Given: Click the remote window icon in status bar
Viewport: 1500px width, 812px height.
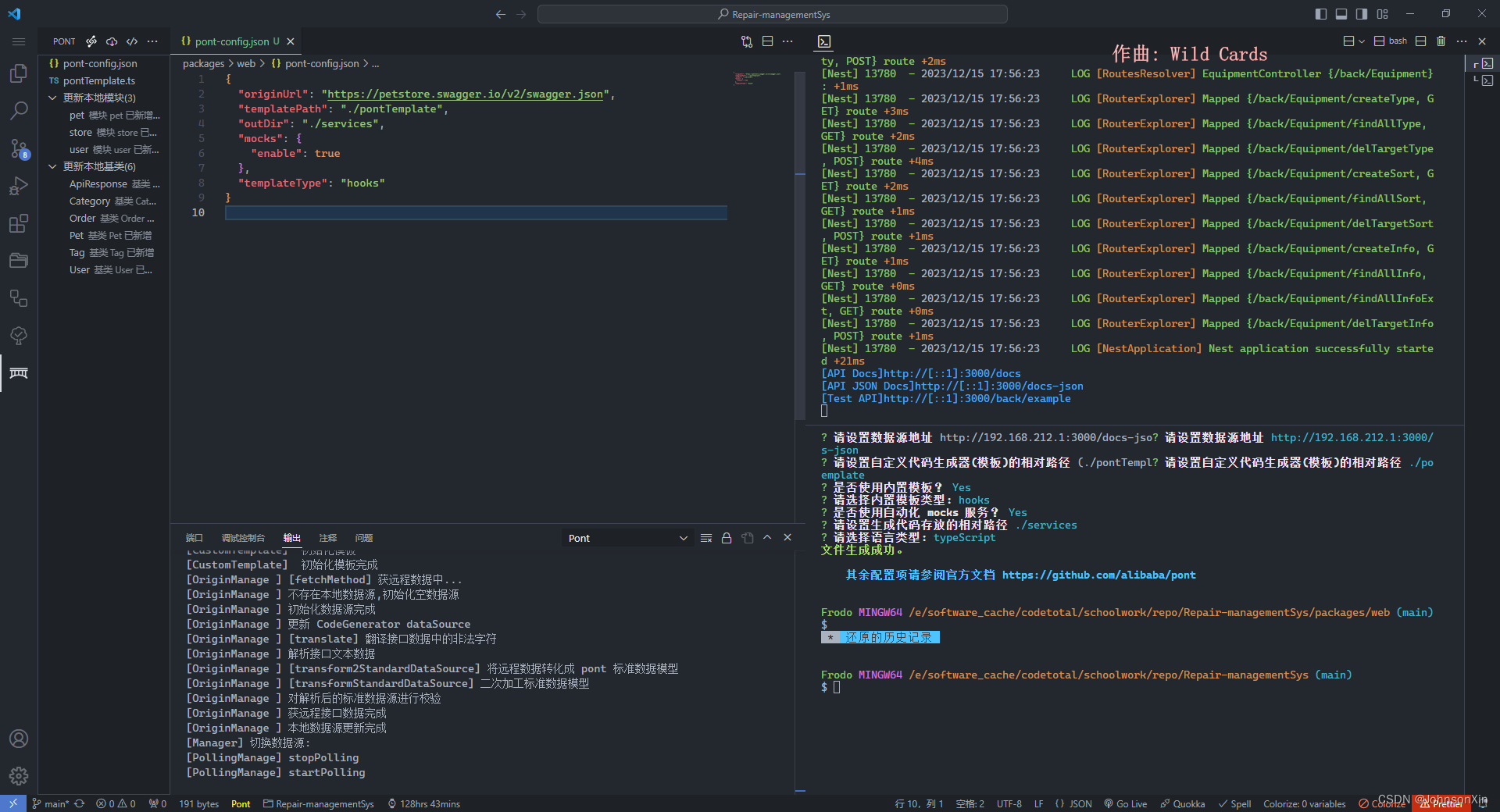Looking at the screenshot, I should [x=13, y=803].
